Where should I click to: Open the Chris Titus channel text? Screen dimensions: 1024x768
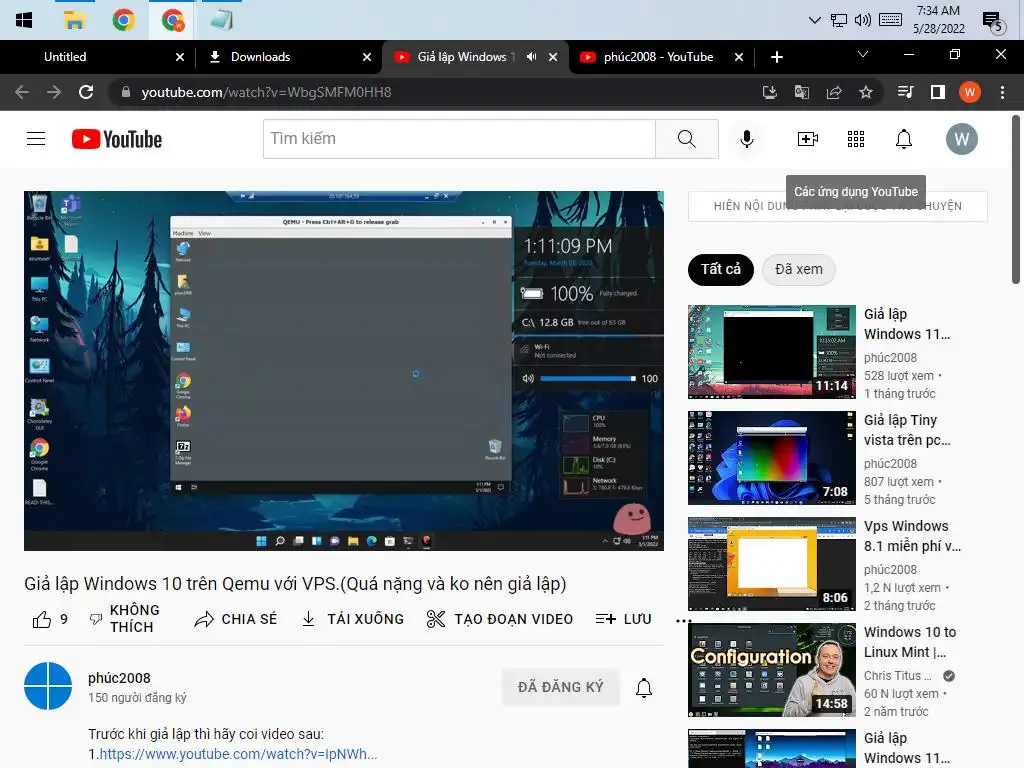click(898, 675)
